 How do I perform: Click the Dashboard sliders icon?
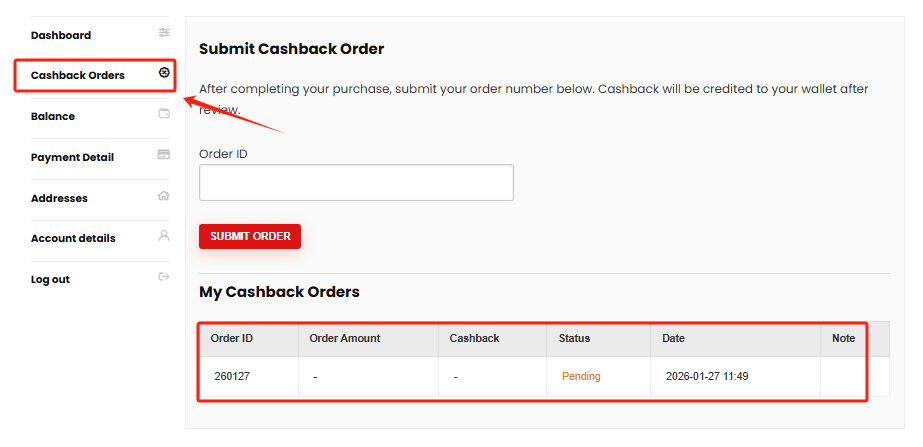click(164, 33)
